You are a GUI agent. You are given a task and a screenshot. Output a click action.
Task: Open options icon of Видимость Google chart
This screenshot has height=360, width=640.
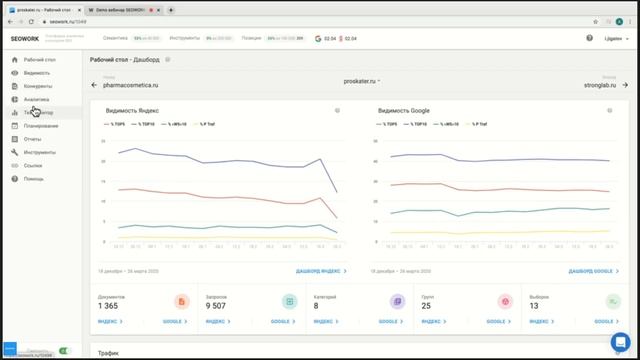(609, 111)
